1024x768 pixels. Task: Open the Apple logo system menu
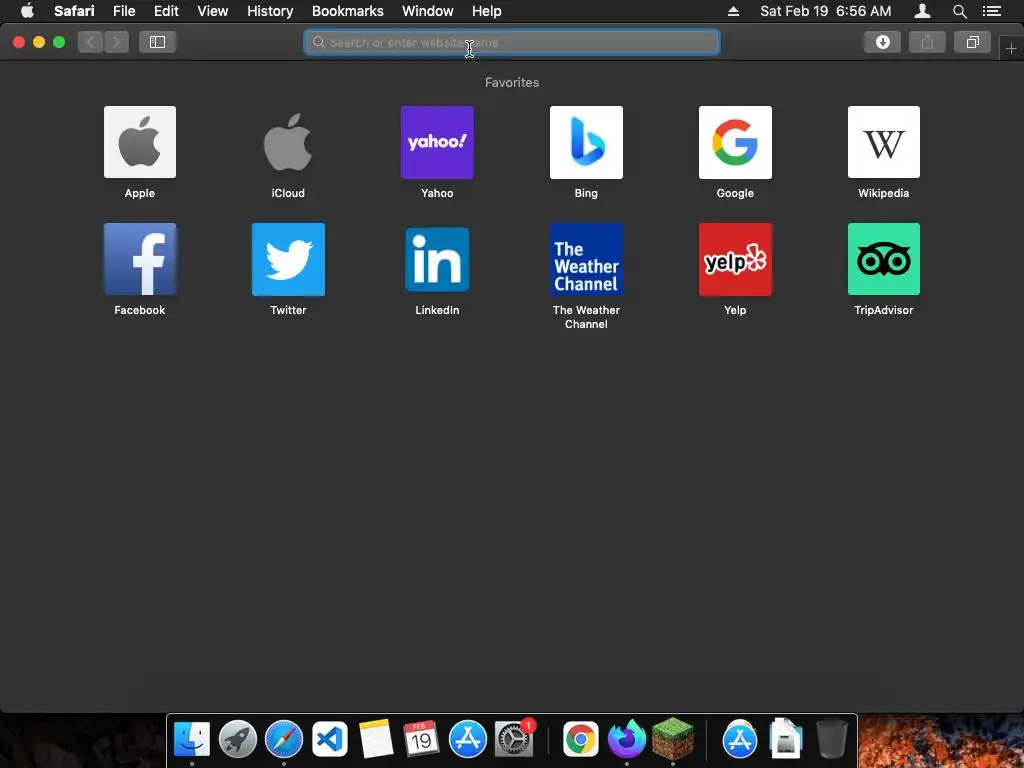coord(27,11)
